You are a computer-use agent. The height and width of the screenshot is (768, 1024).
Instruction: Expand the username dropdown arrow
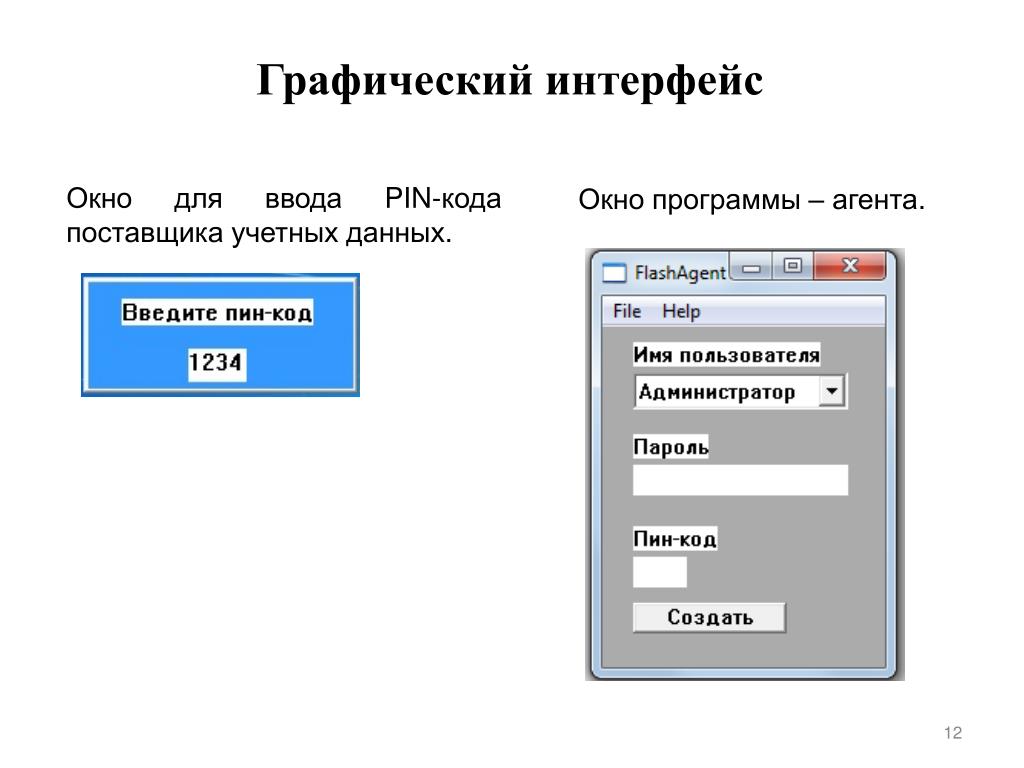831,392
